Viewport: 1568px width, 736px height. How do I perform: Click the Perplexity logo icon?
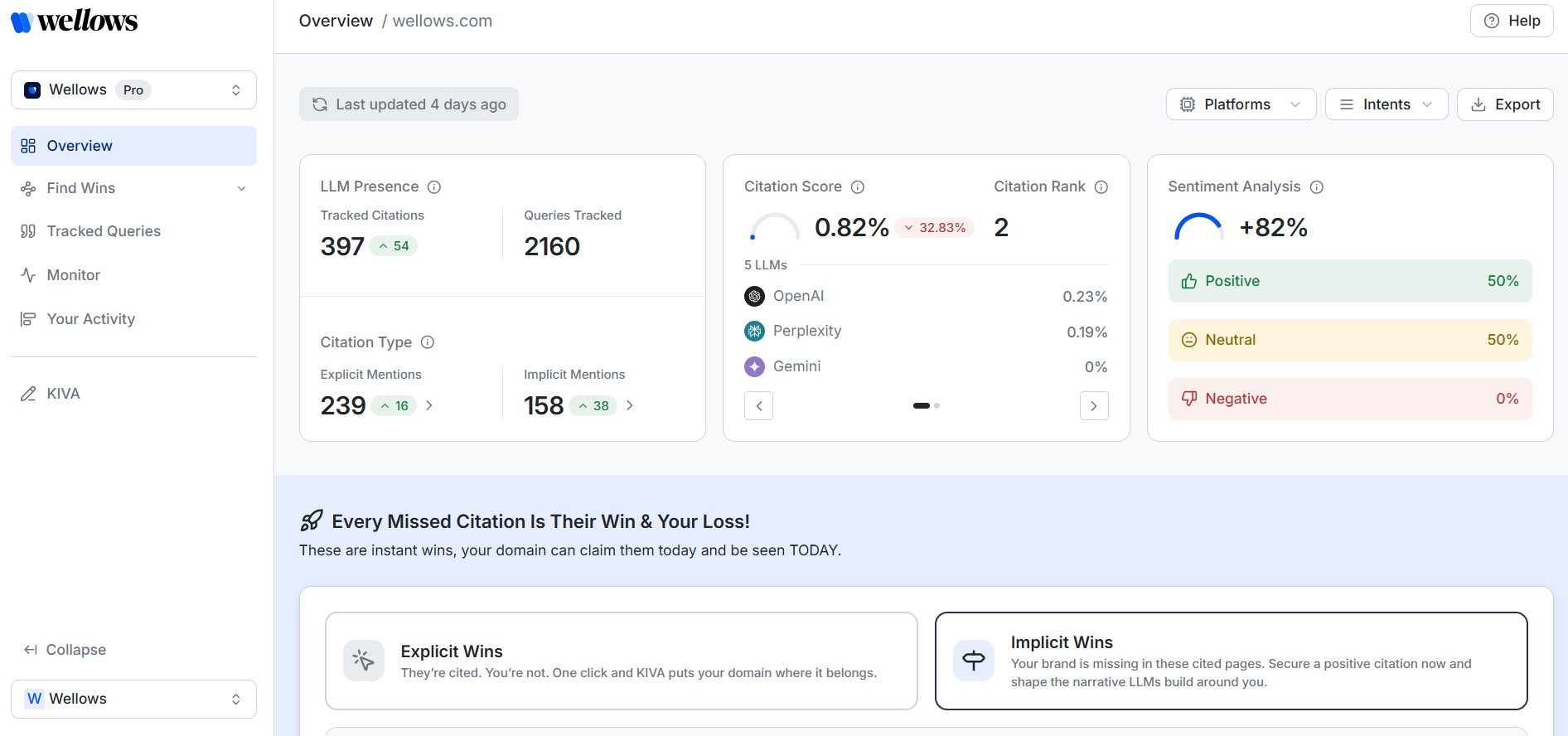pyautogui.click(x=754, y=332)
